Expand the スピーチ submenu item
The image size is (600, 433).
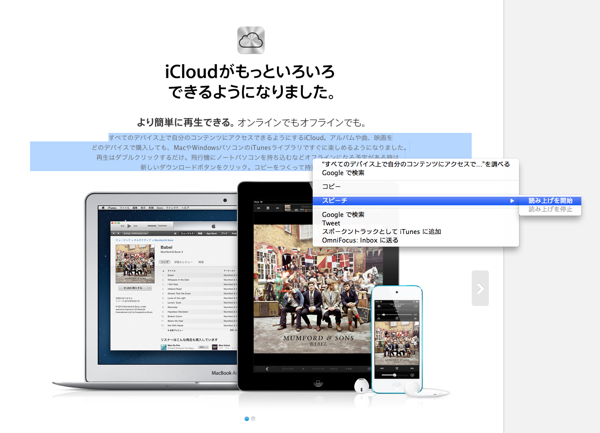click(416, 200)
